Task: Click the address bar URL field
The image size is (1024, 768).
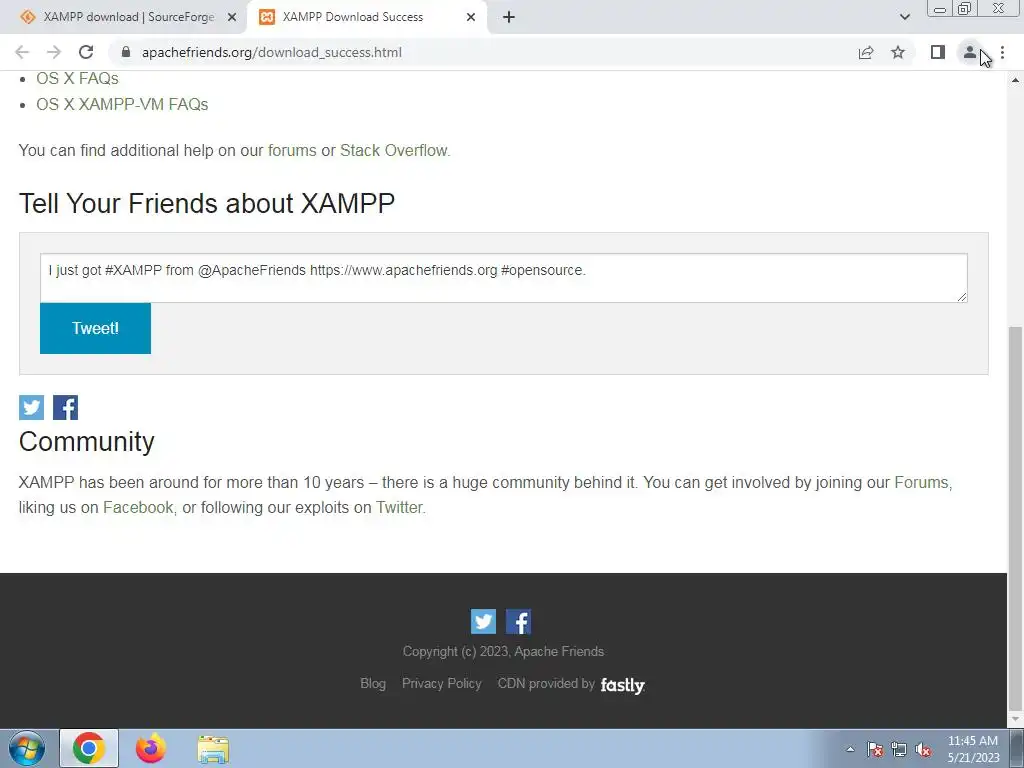Action: point(483,52)
